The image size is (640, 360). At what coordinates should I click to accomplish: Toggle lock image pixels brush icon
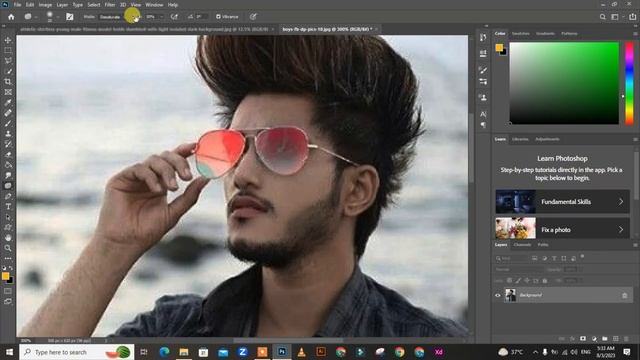pos(518,281)
